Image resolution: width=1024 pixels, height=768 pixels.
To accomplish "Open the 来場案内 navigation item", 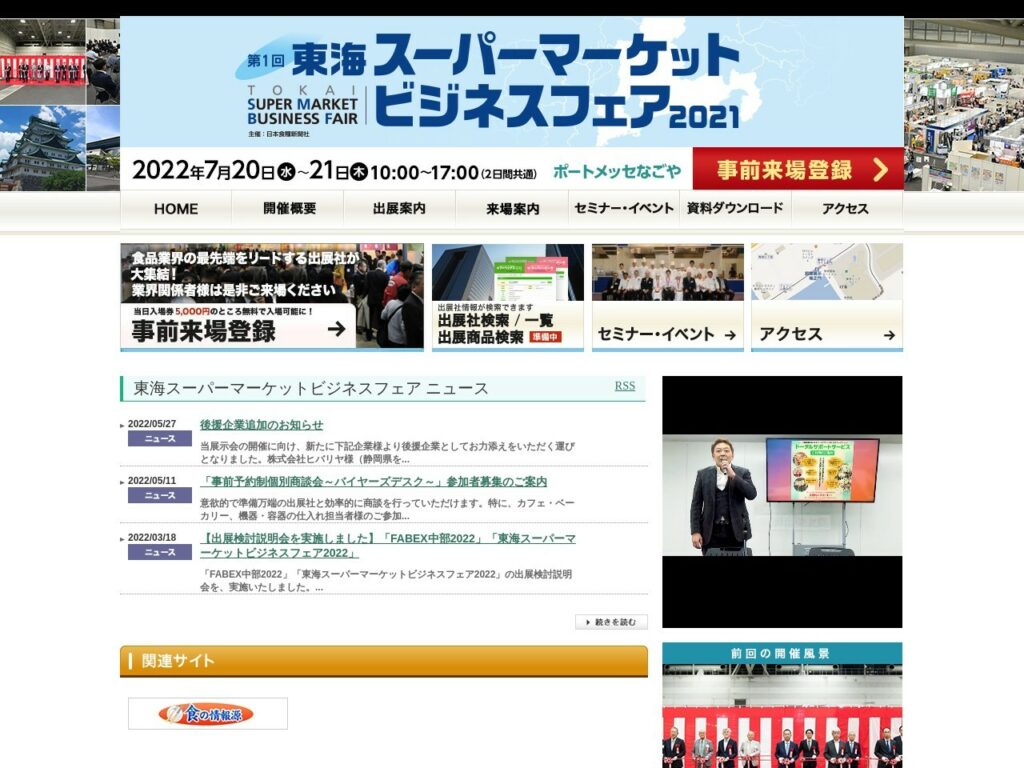I will [x=512, y=209].
